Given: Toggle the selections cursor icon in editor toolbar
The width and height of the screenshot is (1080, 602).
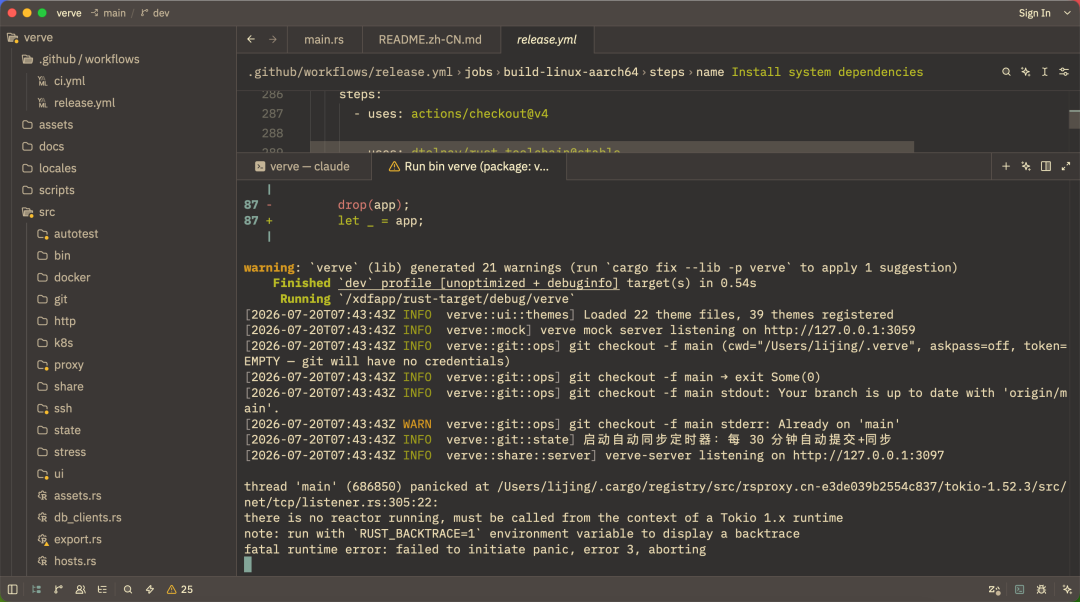Looking at the screenshot, I should [x=1045, y=72].
